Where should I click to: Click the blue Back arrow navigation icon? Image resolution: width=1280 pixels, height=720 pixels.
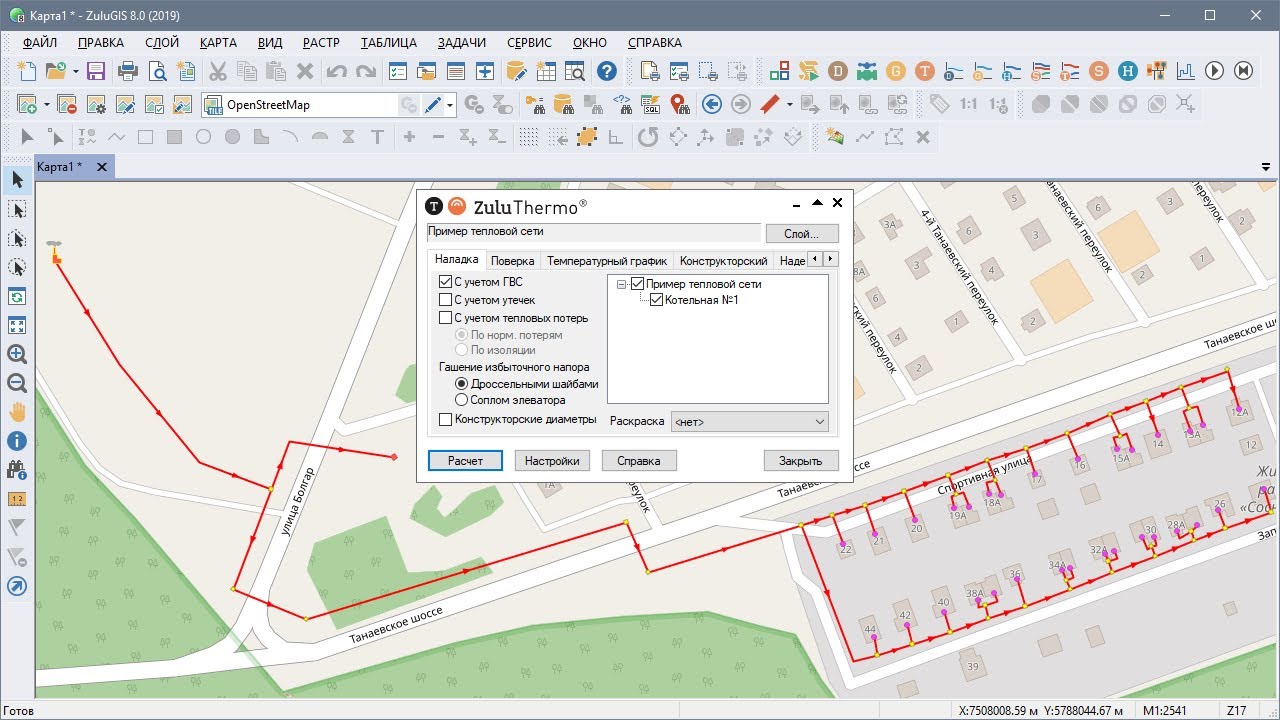pos(711,104)
